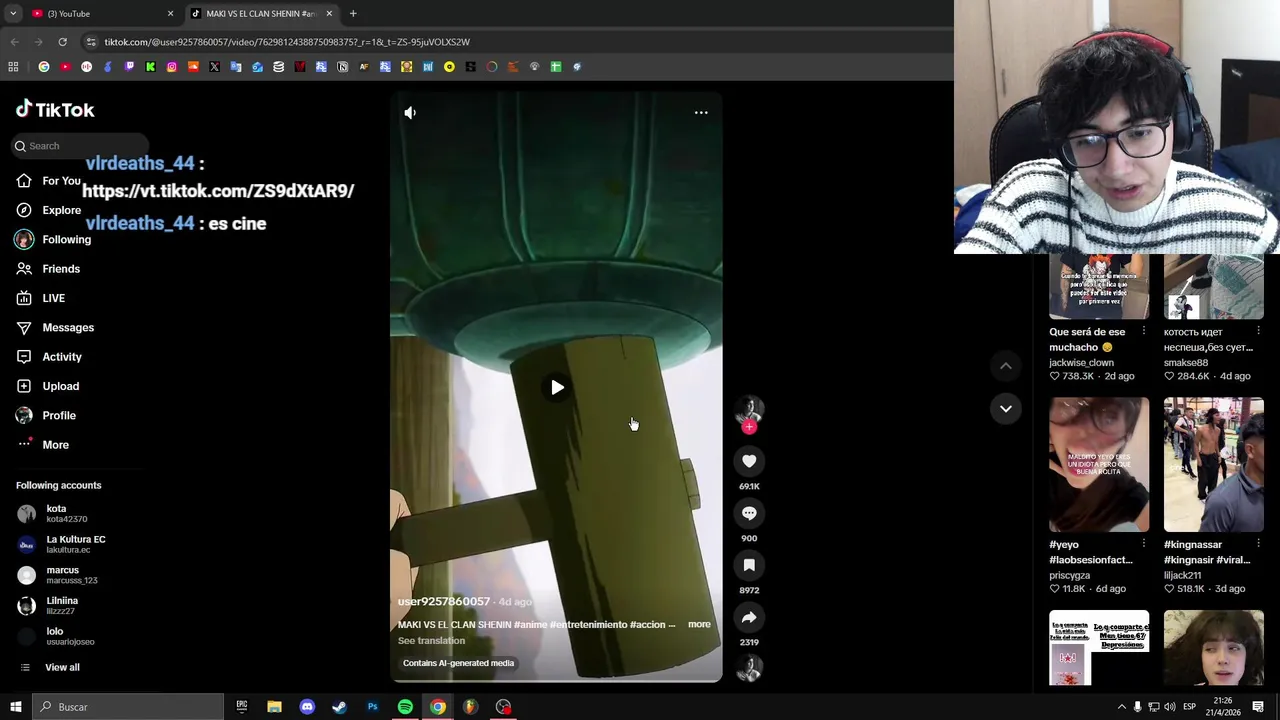1280x720 pixels.
Task: Open the creator's avatar beside the video
Action: coord(749,409)
